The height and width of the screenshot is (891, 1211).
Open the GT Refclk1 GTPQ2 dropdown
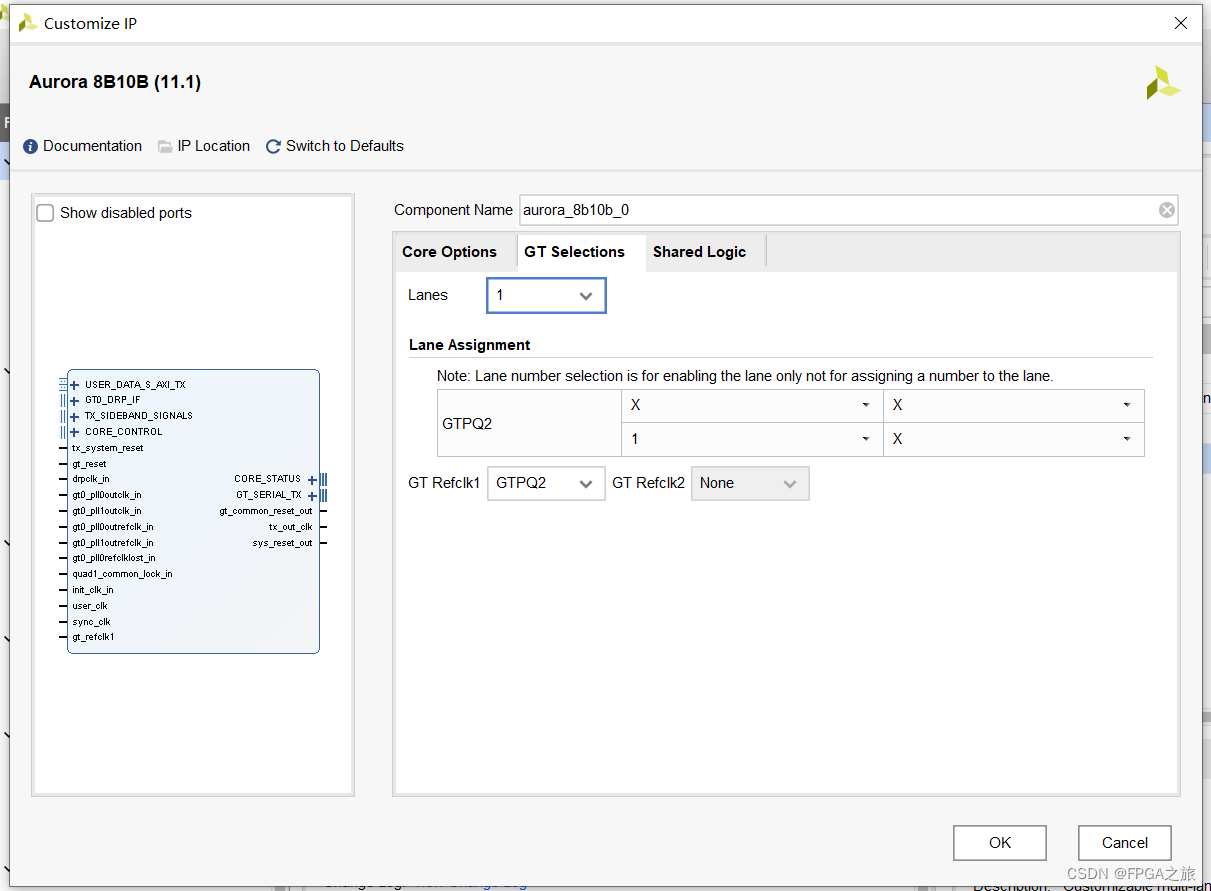click(x=546, y=483)
